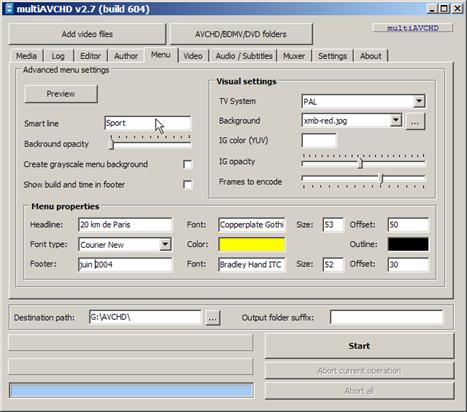This screenshot has height=412, width=467.
Task: Go to the Muxer tab
Action: (294, 56)
